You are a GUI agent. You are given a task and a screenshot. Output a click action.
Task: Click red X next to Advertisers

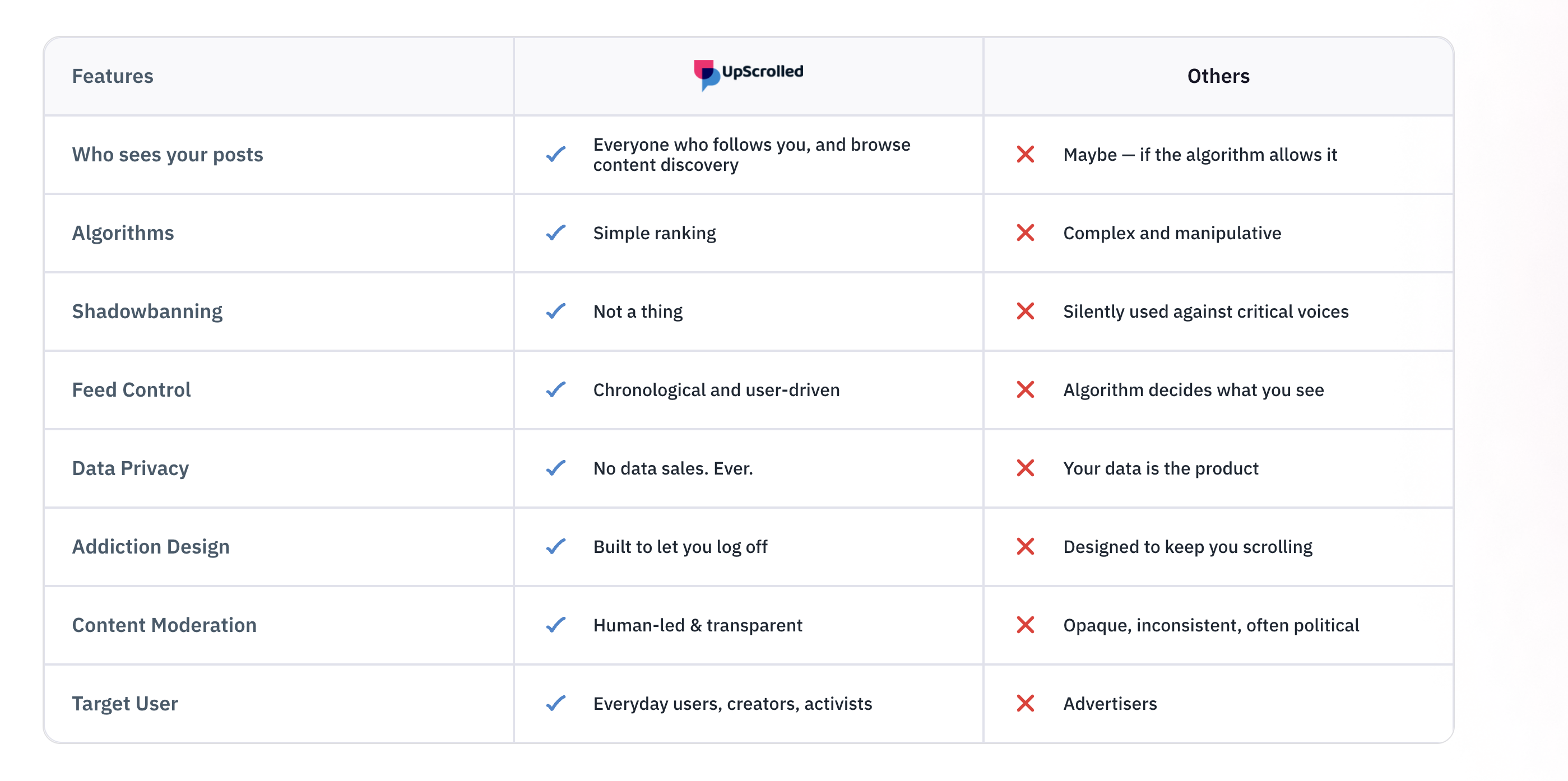(1025, 703)
